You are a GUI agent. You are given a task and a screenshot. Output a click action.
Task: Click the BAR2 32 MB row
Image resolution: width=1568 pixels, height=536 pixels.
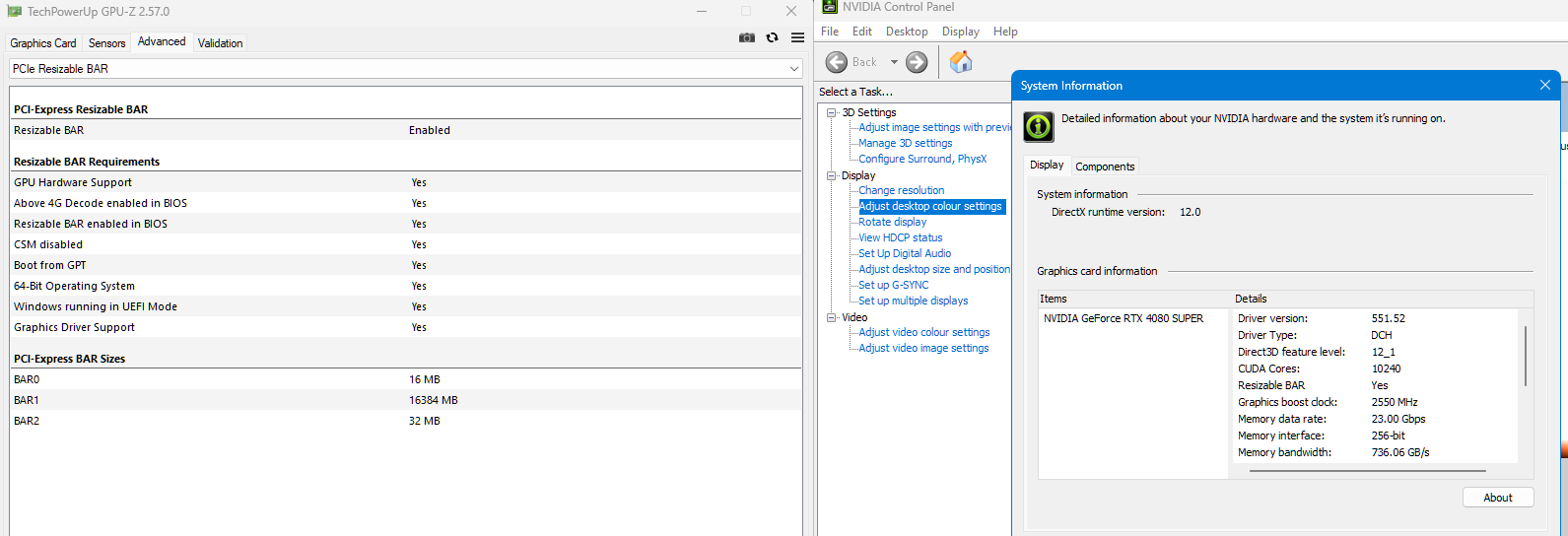coord(405,421)
